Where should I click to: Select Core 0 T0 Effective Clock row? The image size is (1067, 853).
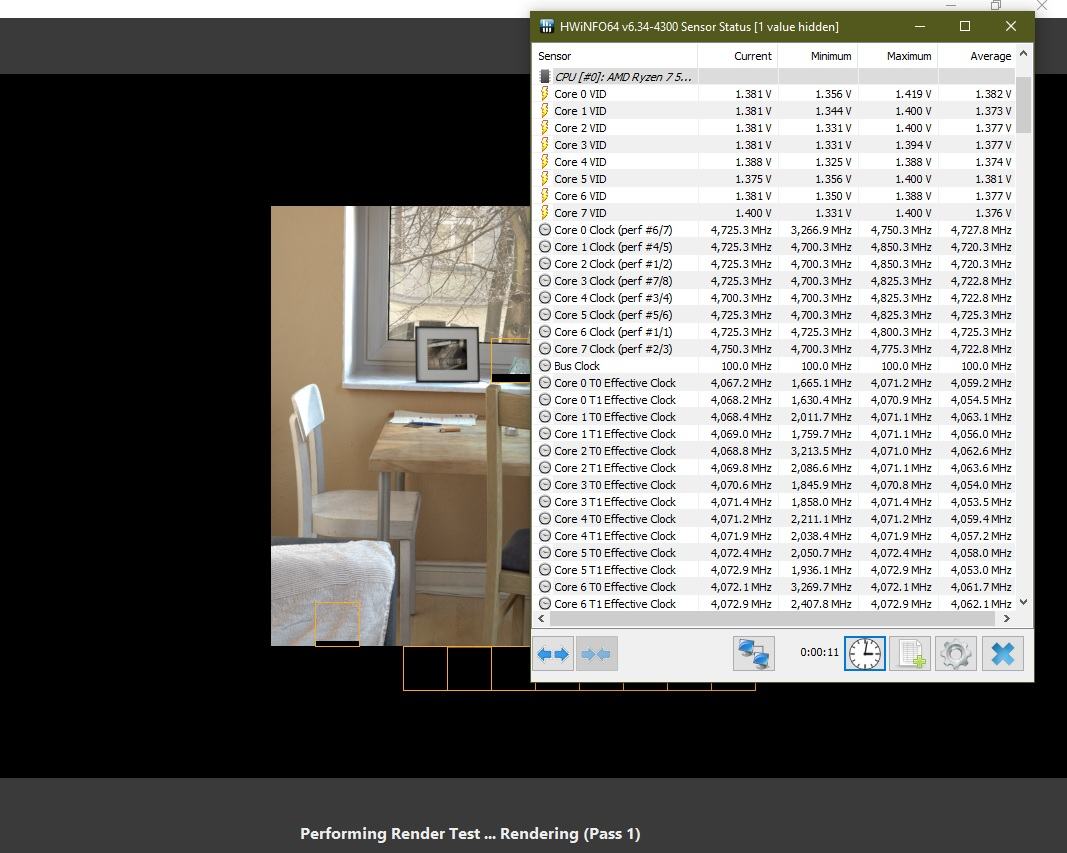(774, 383)
